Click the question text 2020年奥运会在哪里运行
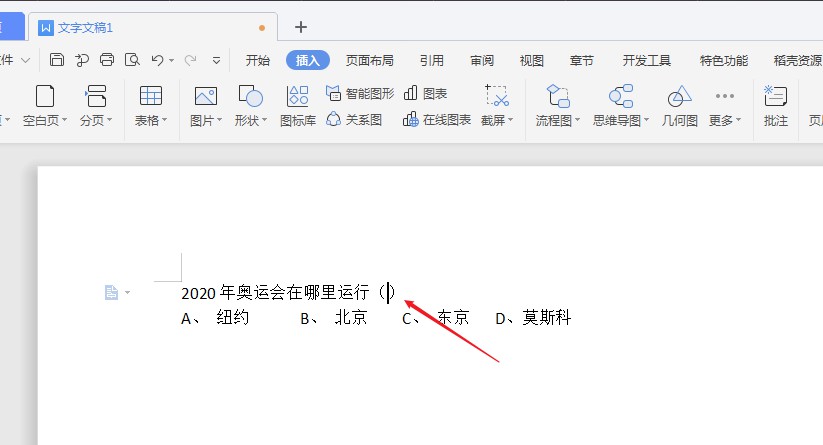Screen dimensions: 823x445 276,292
